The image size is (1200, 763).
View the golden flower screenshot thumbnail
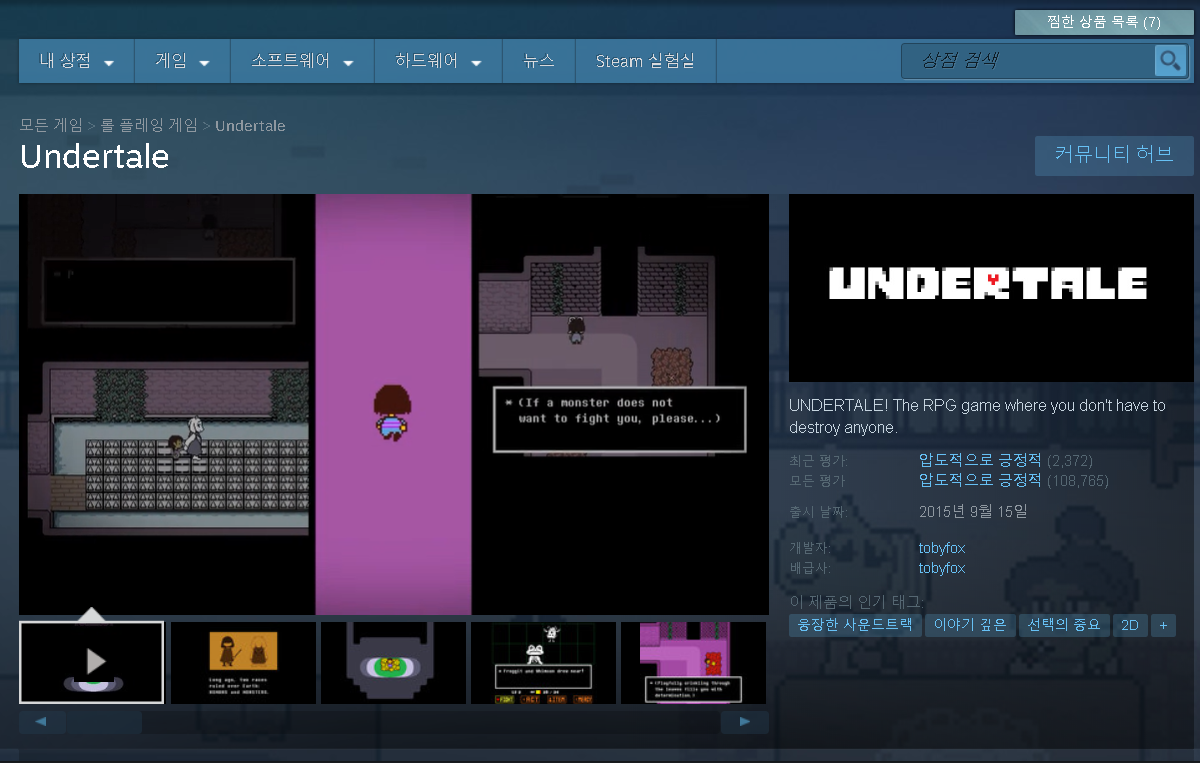(393, 663)
